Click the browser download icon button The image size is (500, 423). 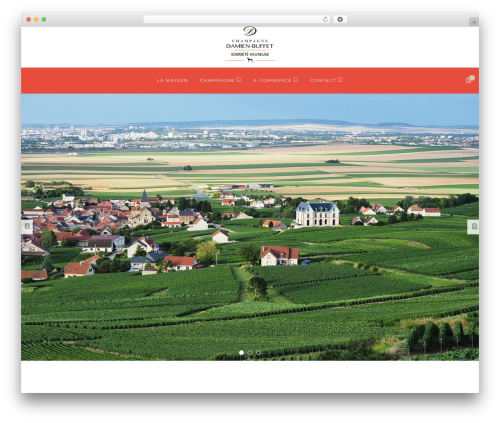[x=340, y=19]
